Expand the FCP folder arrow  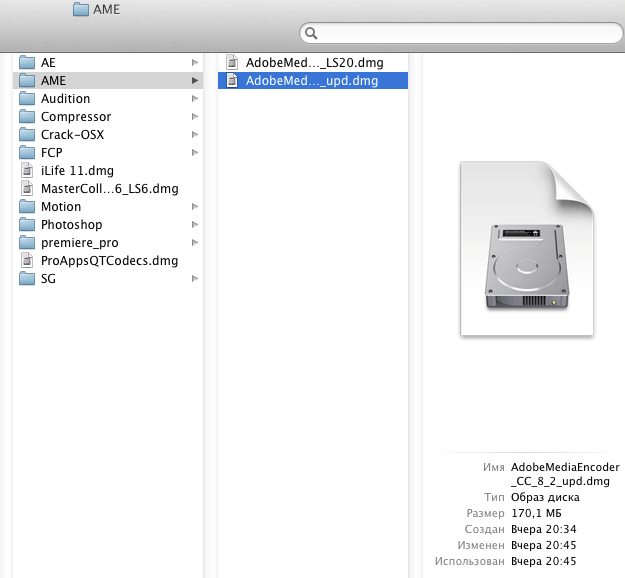(x=195, y=153)
